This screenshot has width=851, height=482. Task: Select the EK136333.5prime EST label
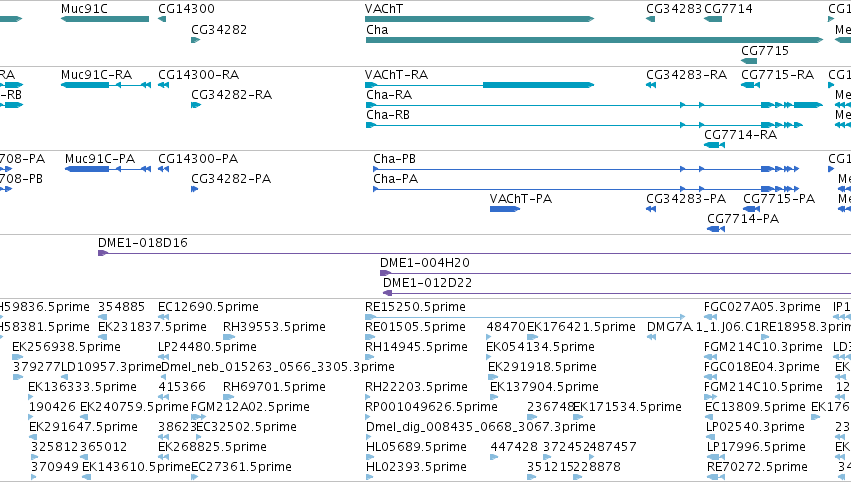point(82,387)
